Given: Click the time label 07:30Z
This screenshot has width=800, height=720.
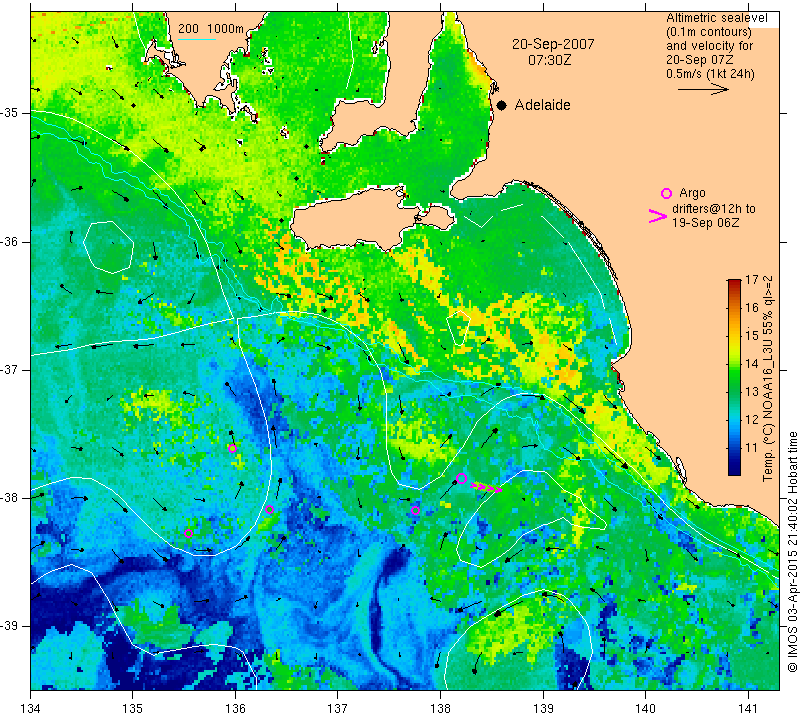Looking at the screenshot, I should pyautogui.click(x=549, y=60).
